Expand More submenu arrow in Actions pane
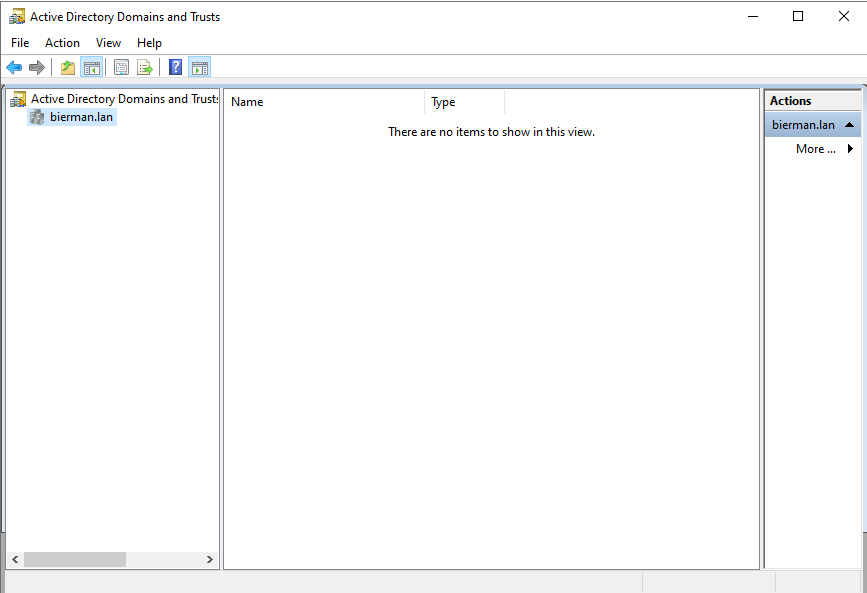Image resolution: width=867 pixels, height=593 pixels. (850, 148)
